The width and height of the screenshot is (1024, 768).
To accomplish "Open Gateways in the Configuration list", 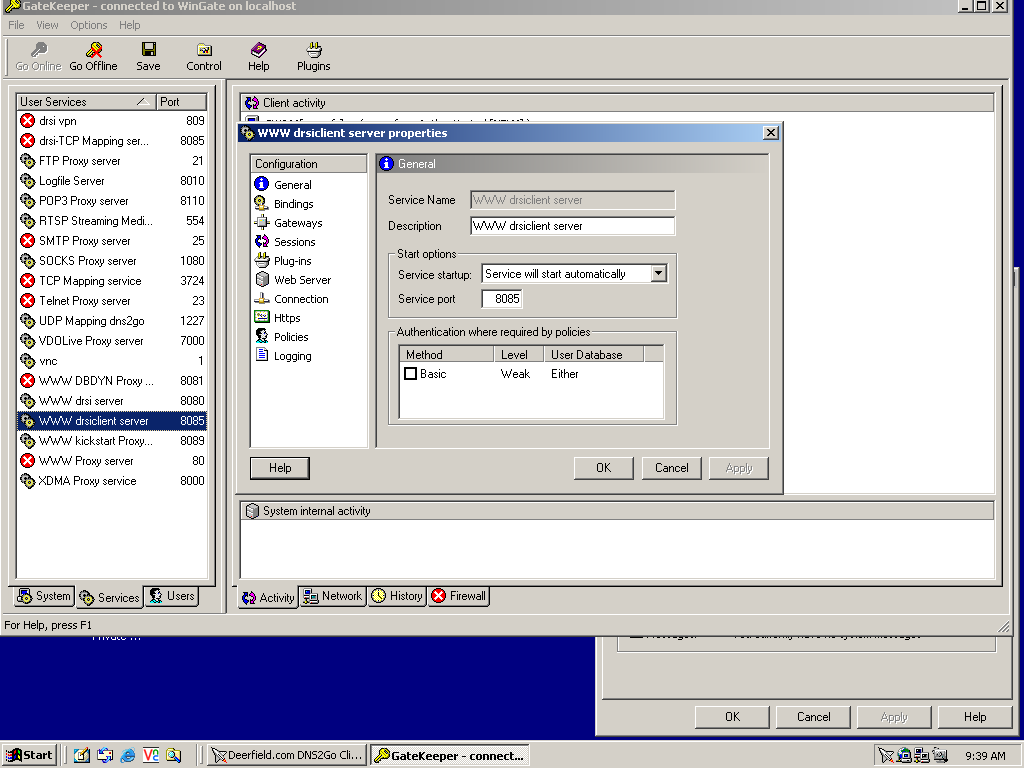I will pyautogui.click(x=288, y=223).
